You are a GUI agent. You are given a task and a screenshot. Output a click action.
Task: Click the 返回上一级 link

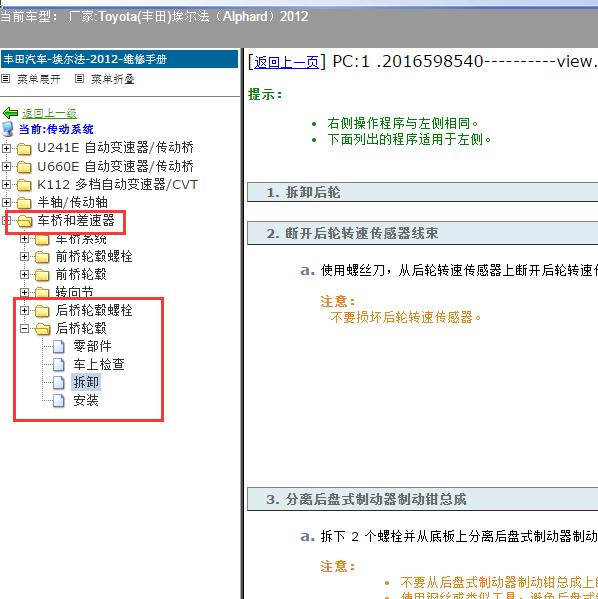[49, 113]
